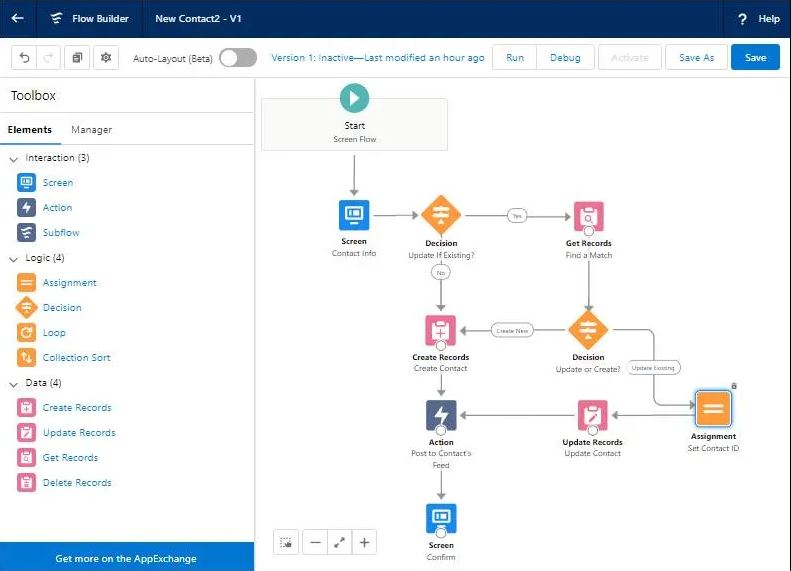791x571 pixels.
Task: Select Create Records icon in toolbox
Action: pyautogui.click(x=26, y=408)
